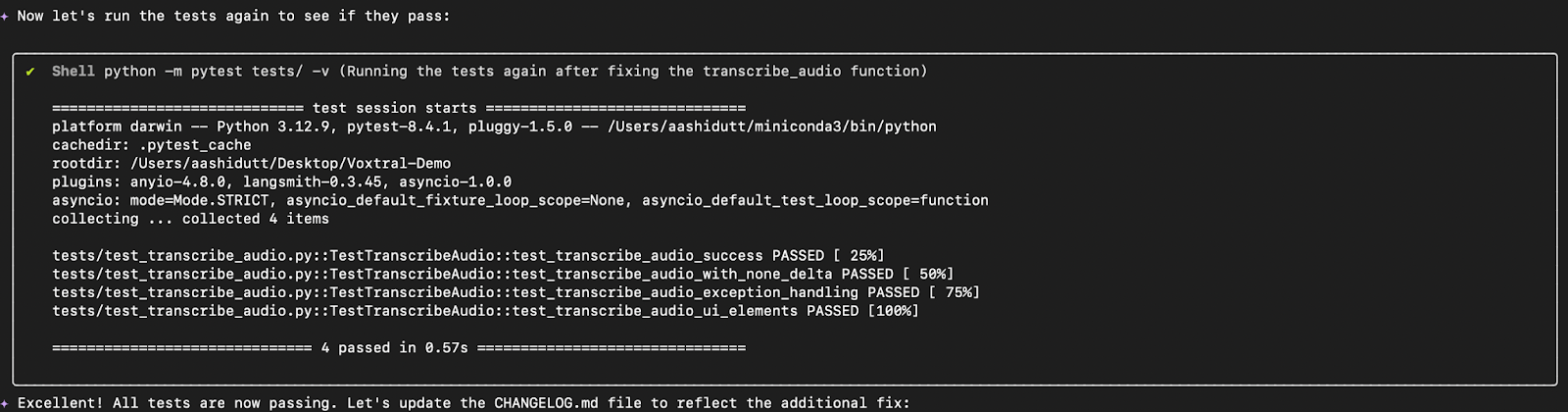Screen dimensions: 1568x412
Task: Click the test_transcribe_audio_success result line
Action: (468, 256)
